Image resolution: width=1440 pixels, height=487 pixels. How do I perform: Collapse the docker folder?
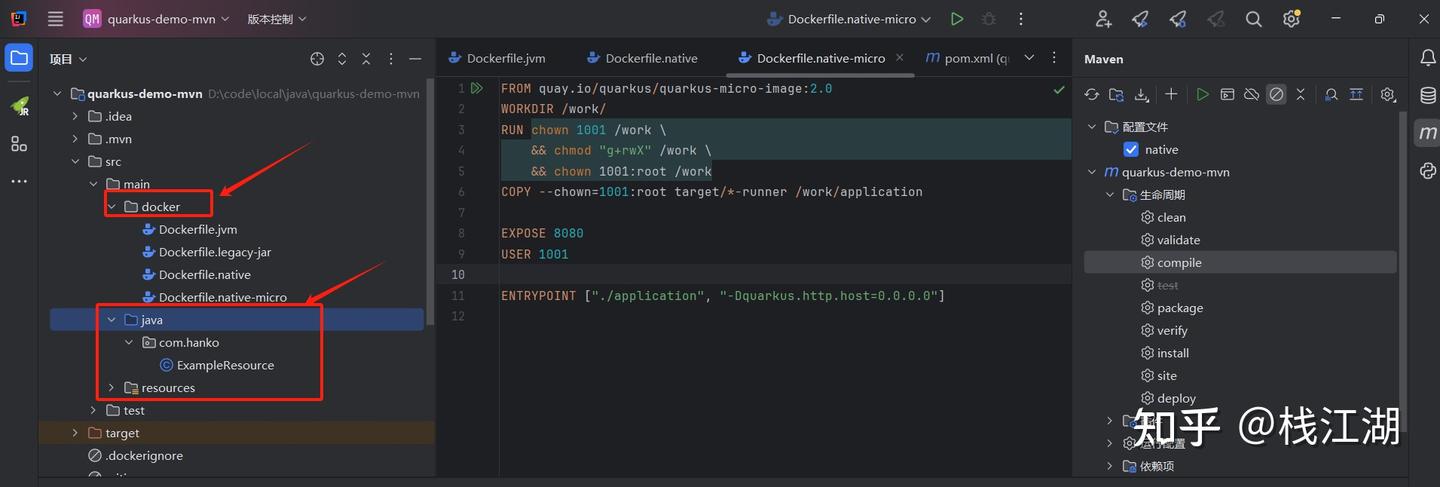pos(112,207)
